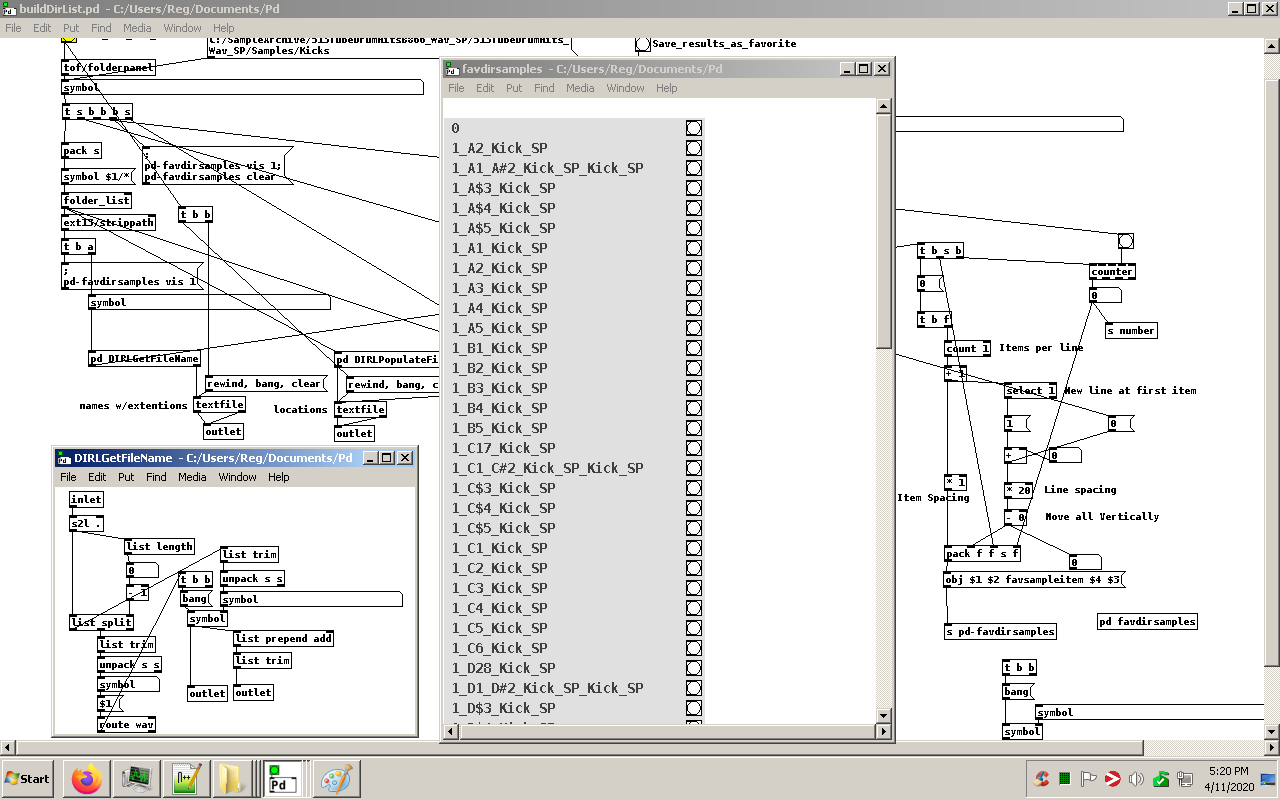The width and height of the screenshot is (1280, 800).
Task: Open File menu in buildDirList window
Action: pyautogui.click(x=14, y=28)
